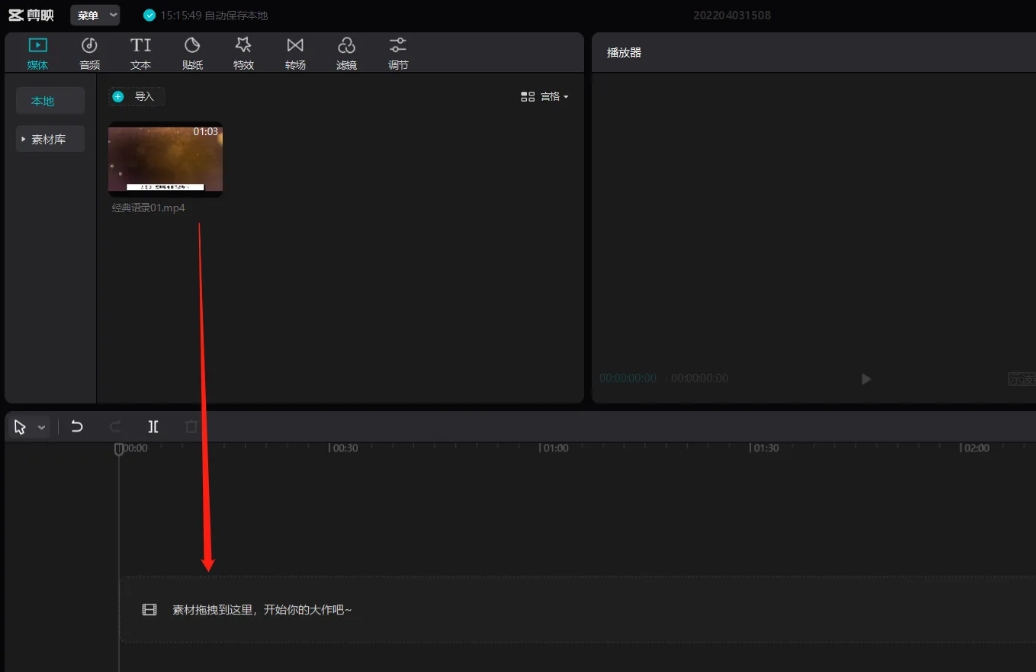The image size is (1036, 672).
Task: Switch to the 音频 (Audio) tab
Action: point(89,52)
